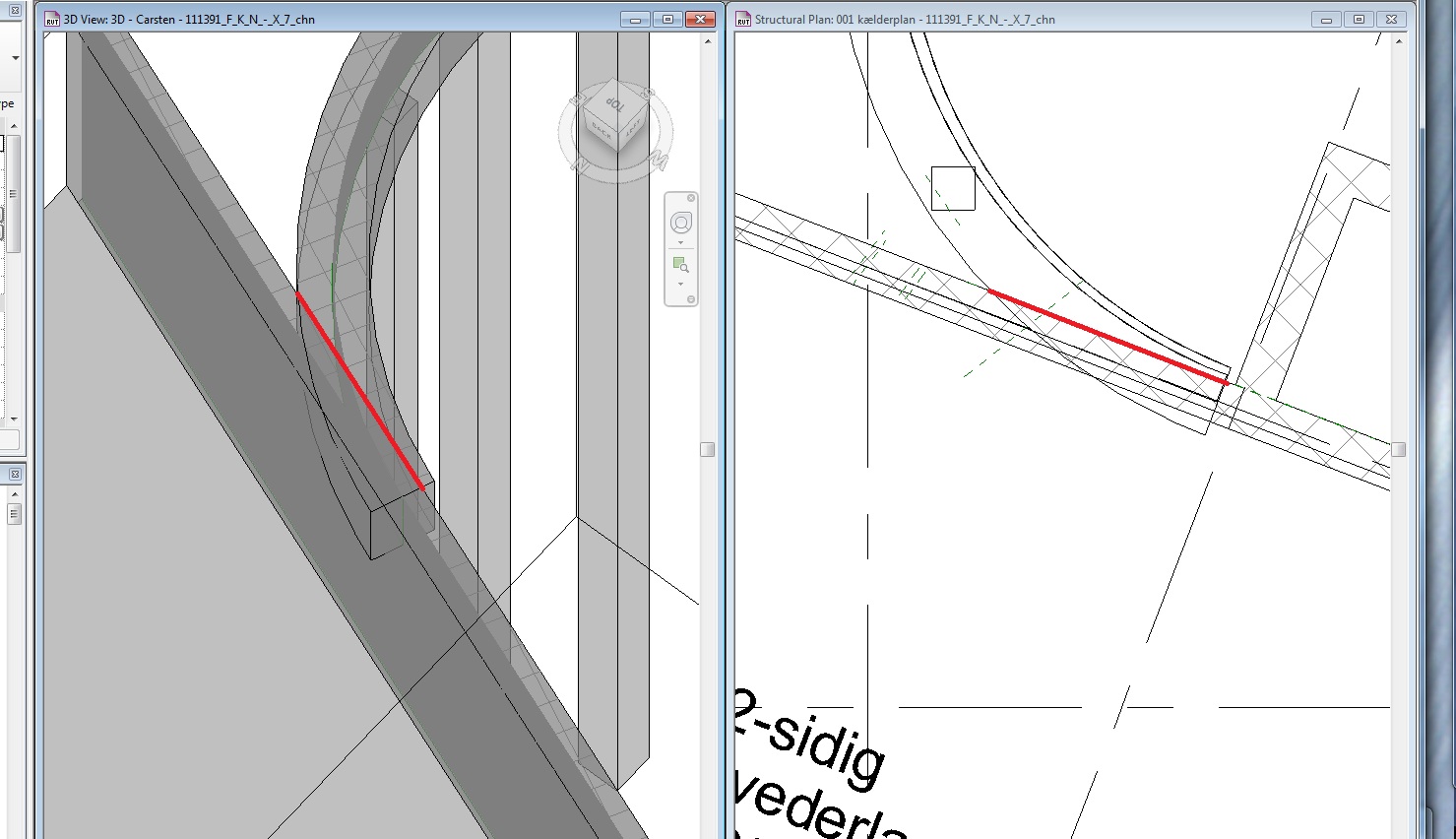Image resolution: width=1456 pixels, height=839 pixels.
Task: Minimize the 3D View Carsten window
Action: click(635, 20)
